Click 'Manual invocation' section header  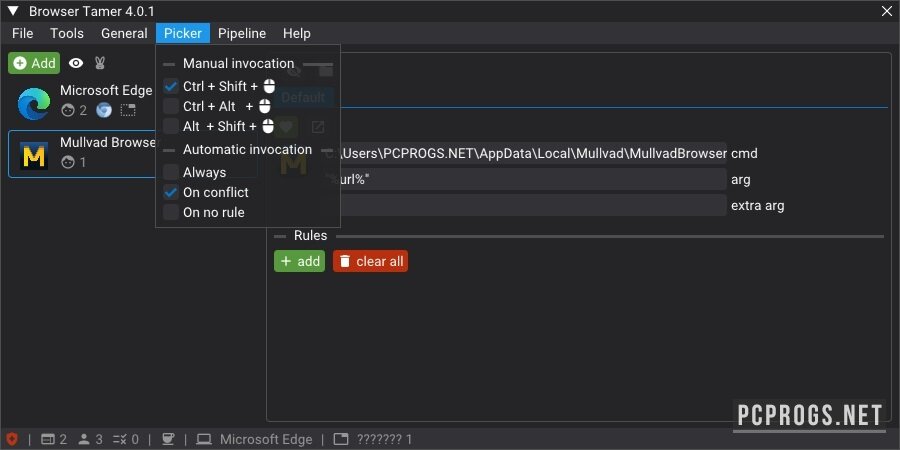[x=239, y=64]
